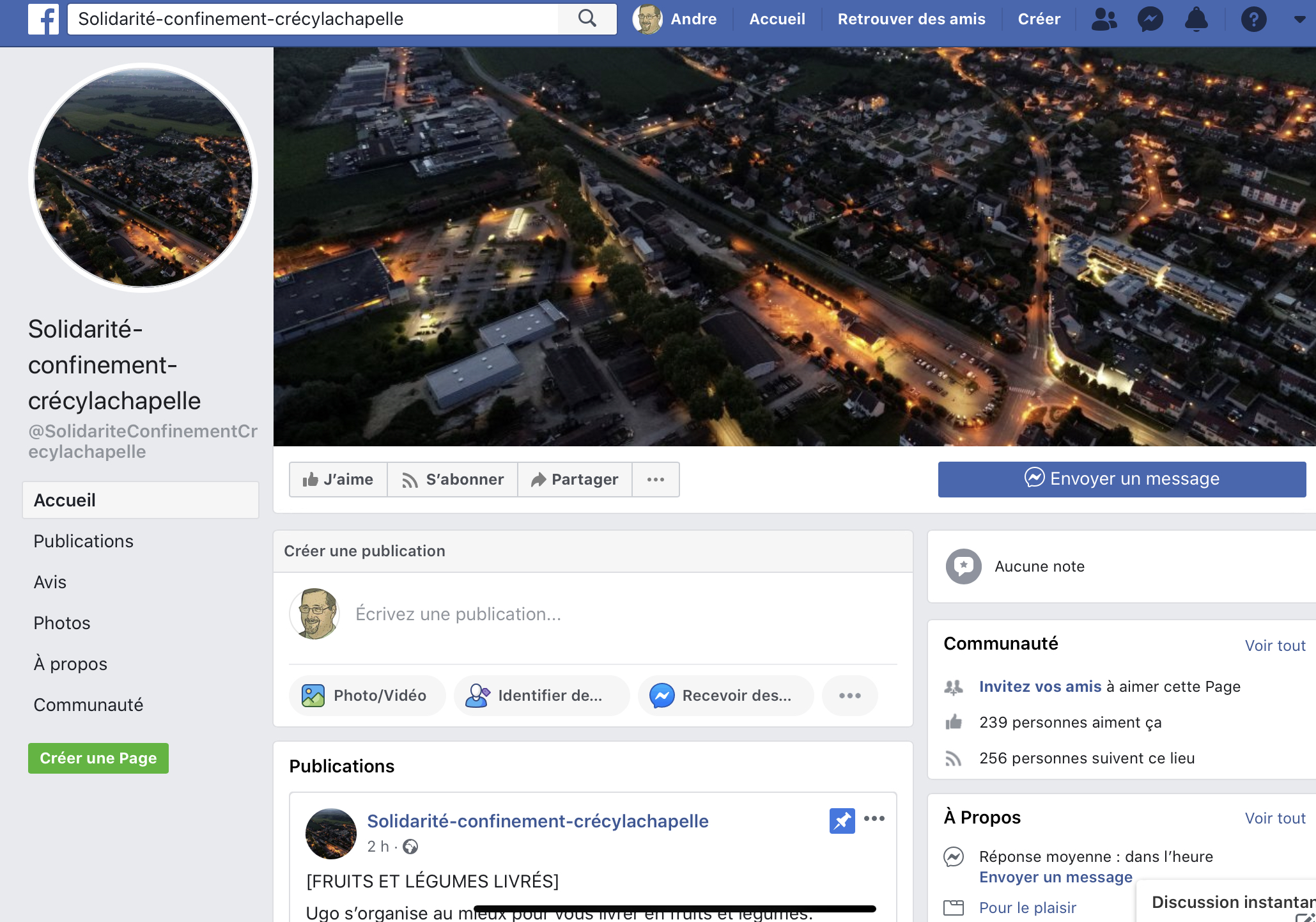Screen dimensions: 1316x922
Task: Click the Photo/Vidéo post option
Action: coord(367,696)
